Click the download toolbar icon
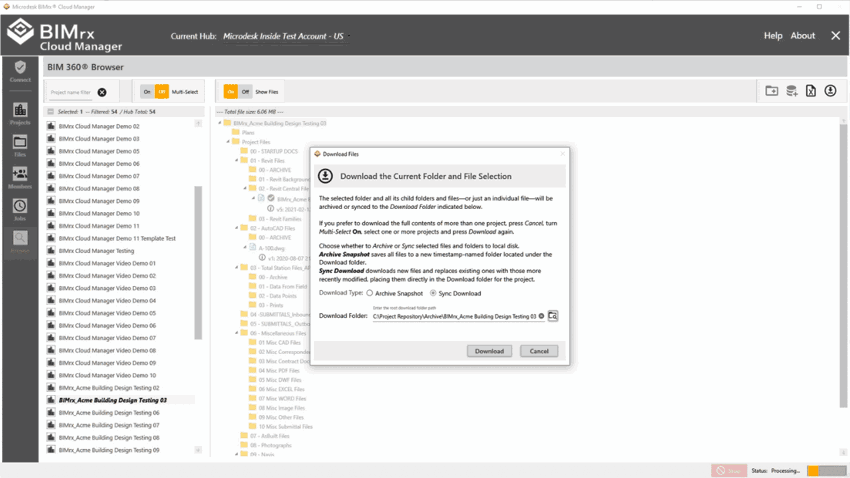Image resolution: width=850 pixels, height=478 pixels. click(x=830, y=91)
